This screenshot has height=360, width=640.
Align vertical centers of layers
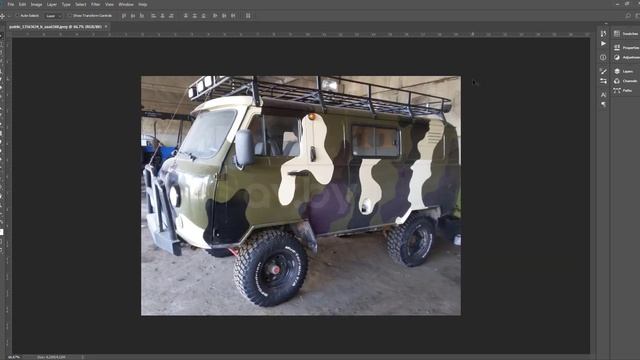(x=133, y=16)
